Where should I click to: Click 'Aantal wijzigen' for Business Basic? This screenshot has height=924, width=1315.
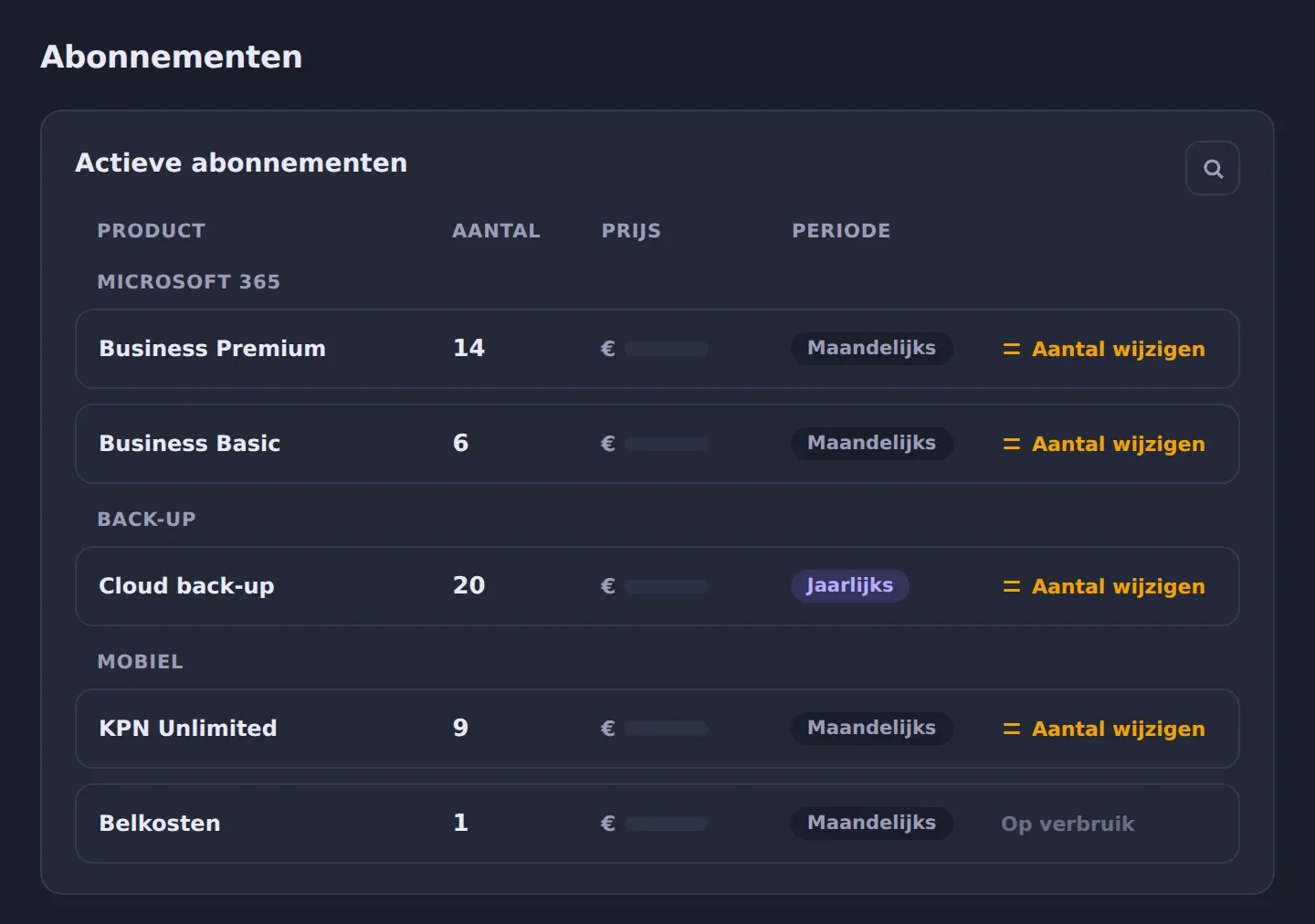(x=1118, y=444)
